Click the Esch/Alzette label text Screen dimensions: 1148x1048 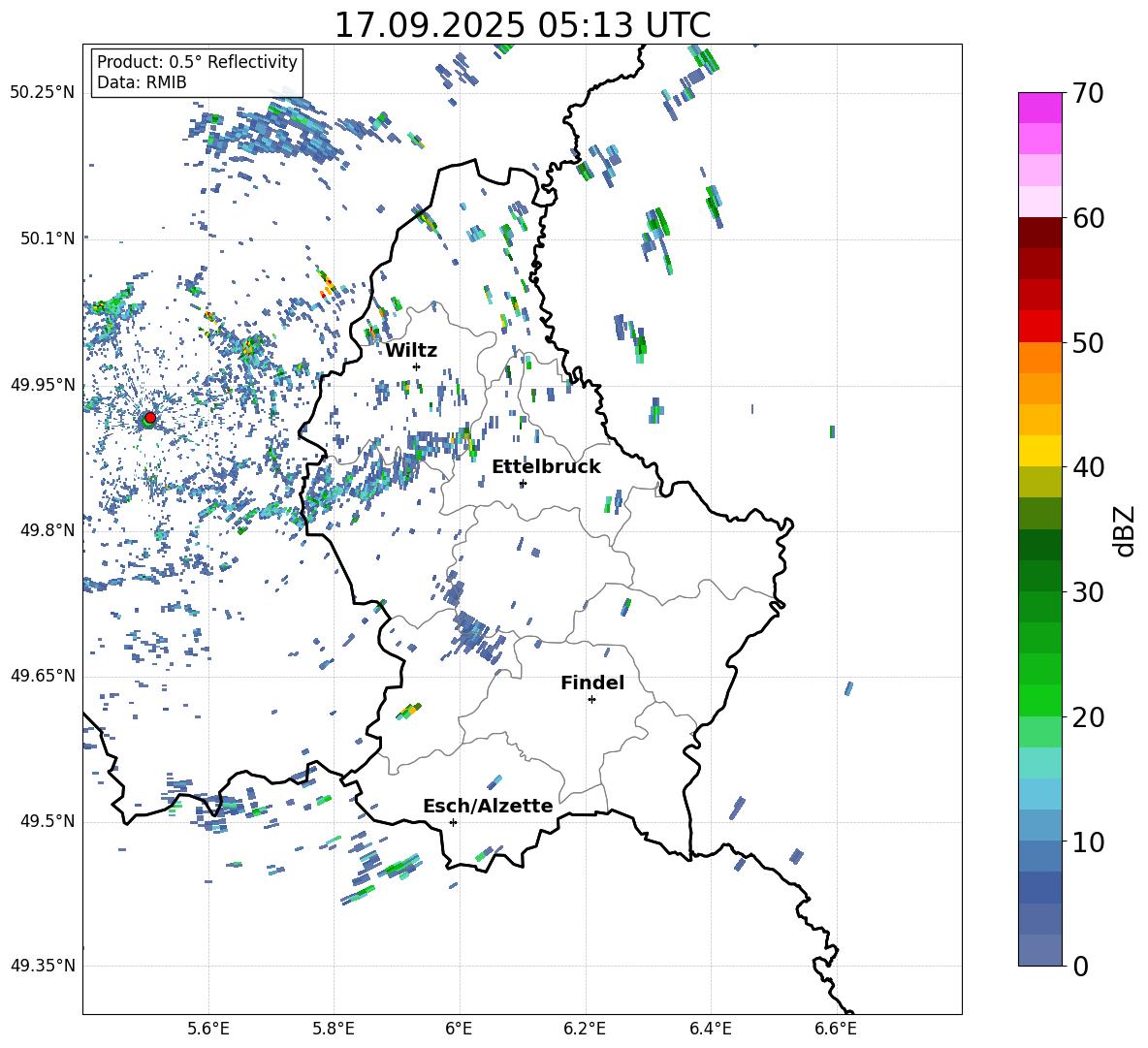pos(488,806)
